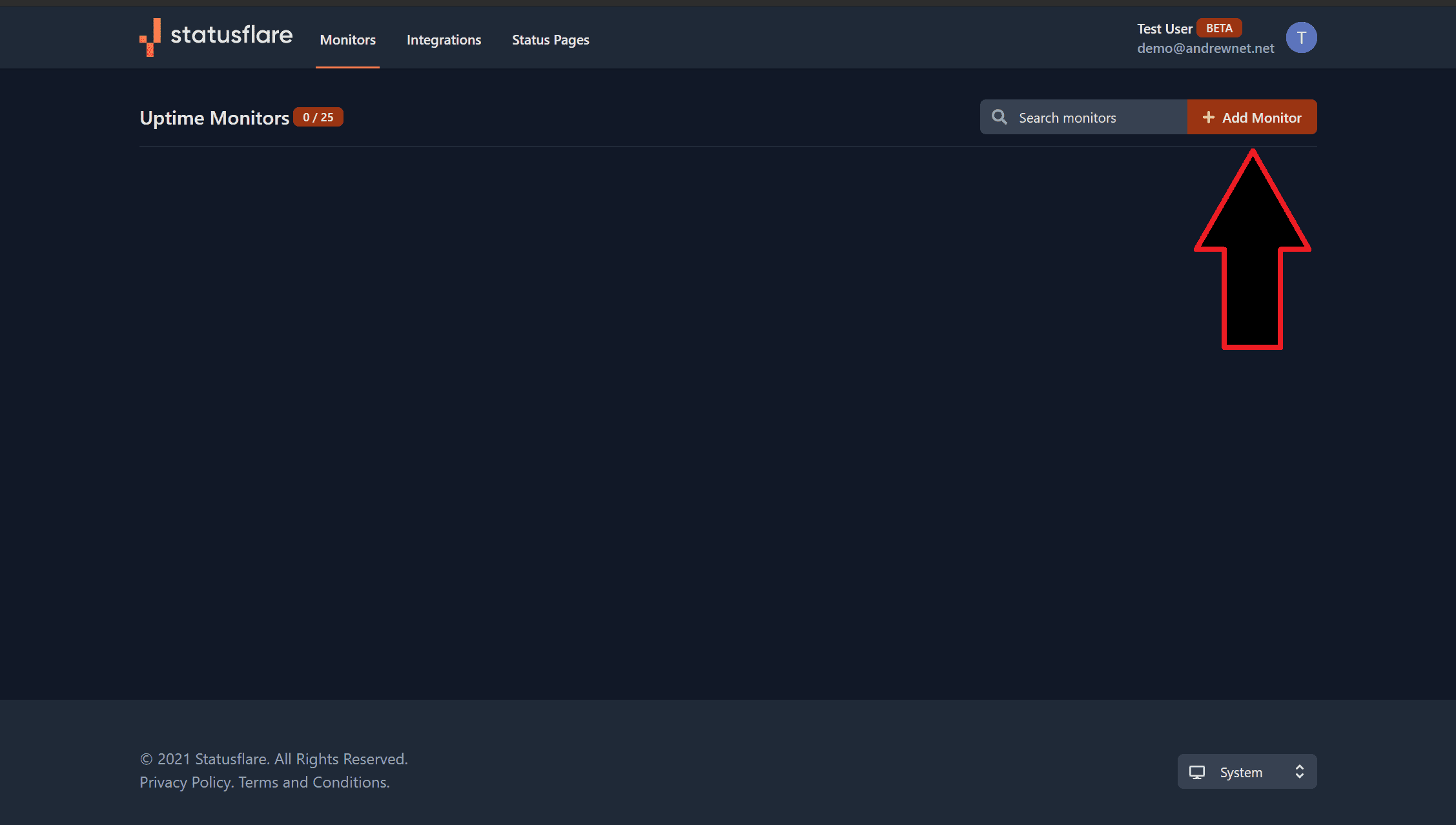Go to Status Pages

point(550,40)
